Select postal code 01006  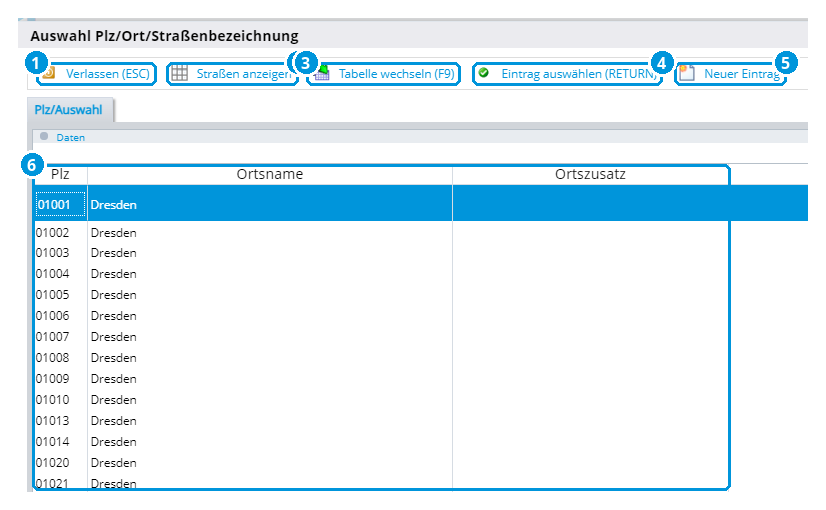[x=53, y=316]
